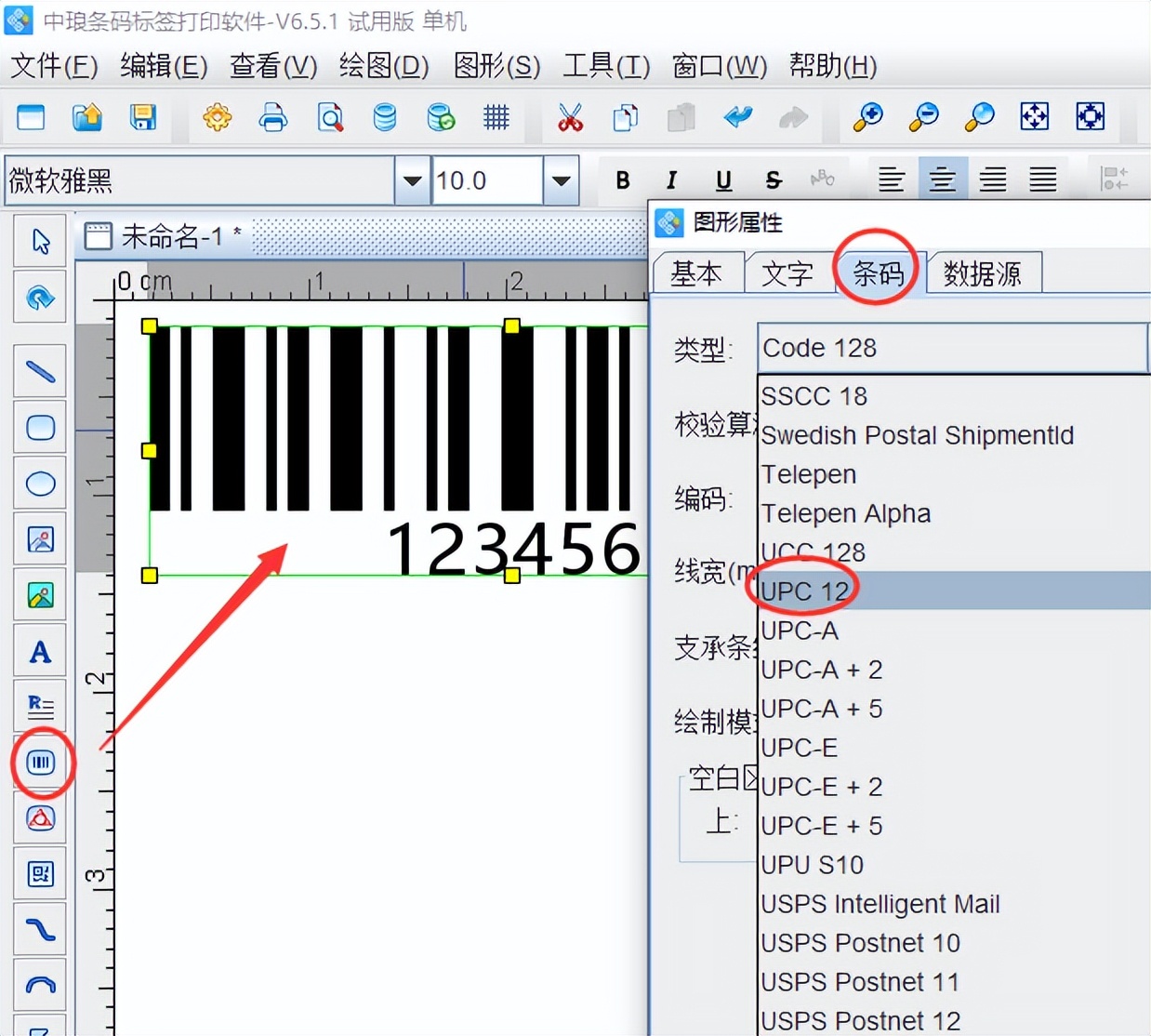Click the cut scissors icon

pos(570,117)
